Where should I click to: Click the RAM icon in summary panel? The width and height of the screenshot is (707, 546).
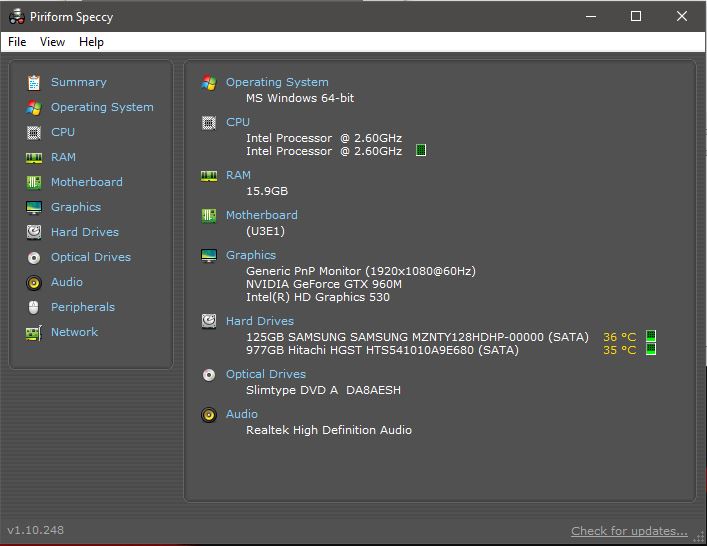(209, 176)
